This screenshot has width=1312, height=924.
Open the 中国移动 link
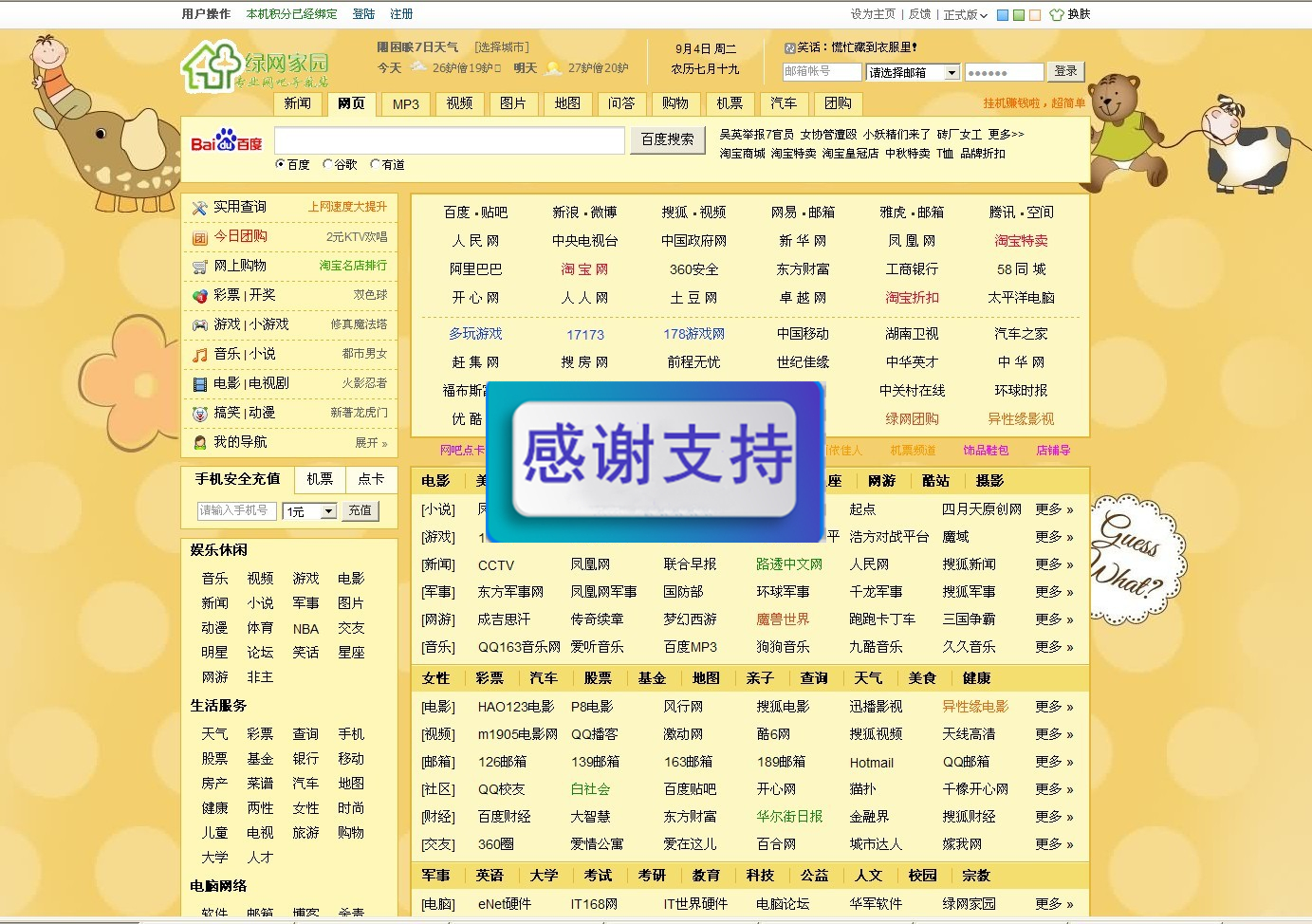coord(803,334)
